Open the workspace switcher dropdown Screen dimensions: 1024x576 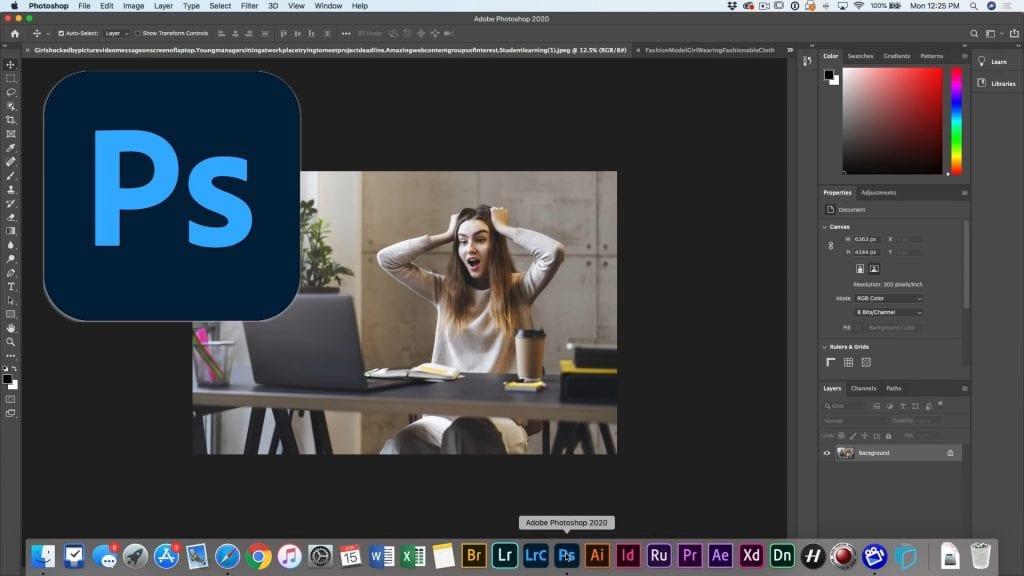(x=994, y=33)
